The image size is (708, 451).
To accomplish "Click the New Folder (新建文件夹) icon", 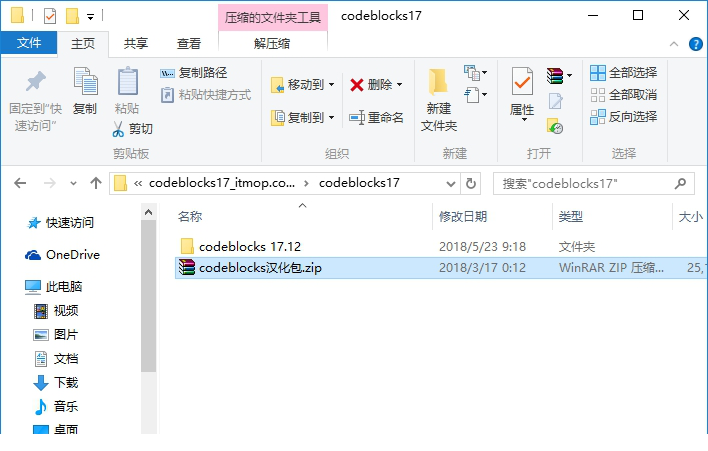I will point(438,82).
